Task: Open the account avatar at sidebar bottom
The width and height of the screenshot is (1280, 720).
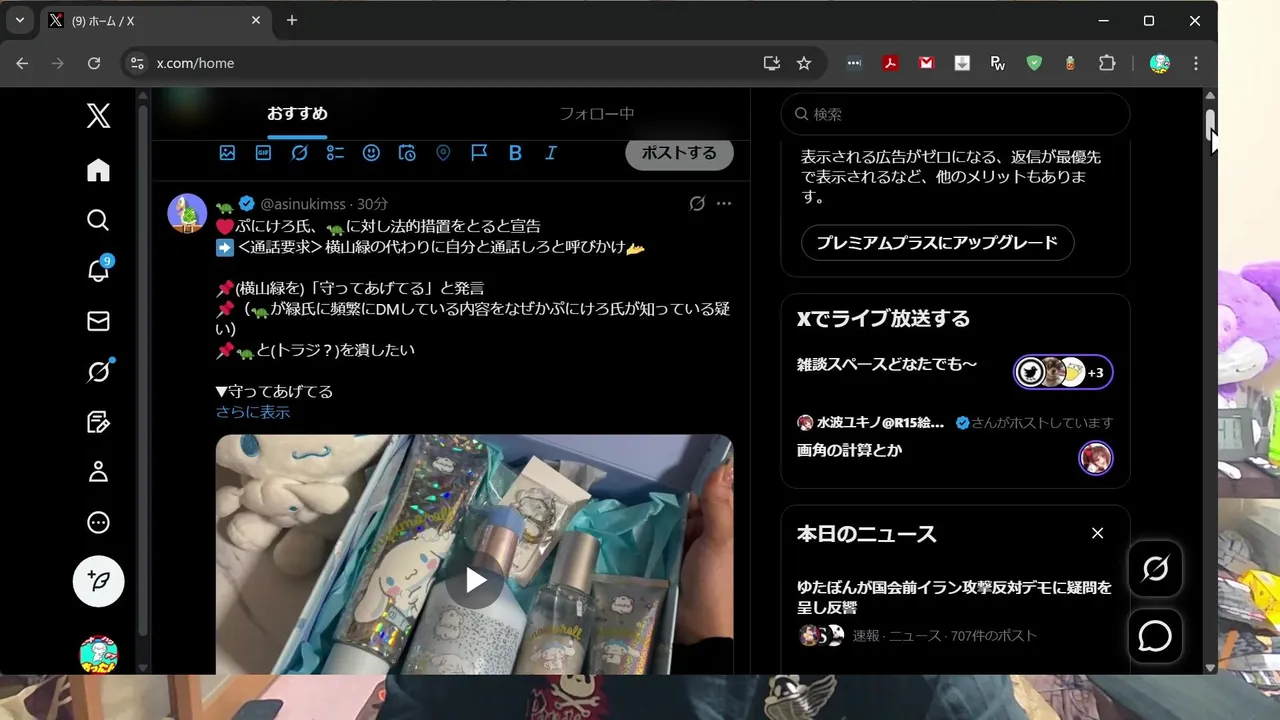Action: tap(98, 655)
